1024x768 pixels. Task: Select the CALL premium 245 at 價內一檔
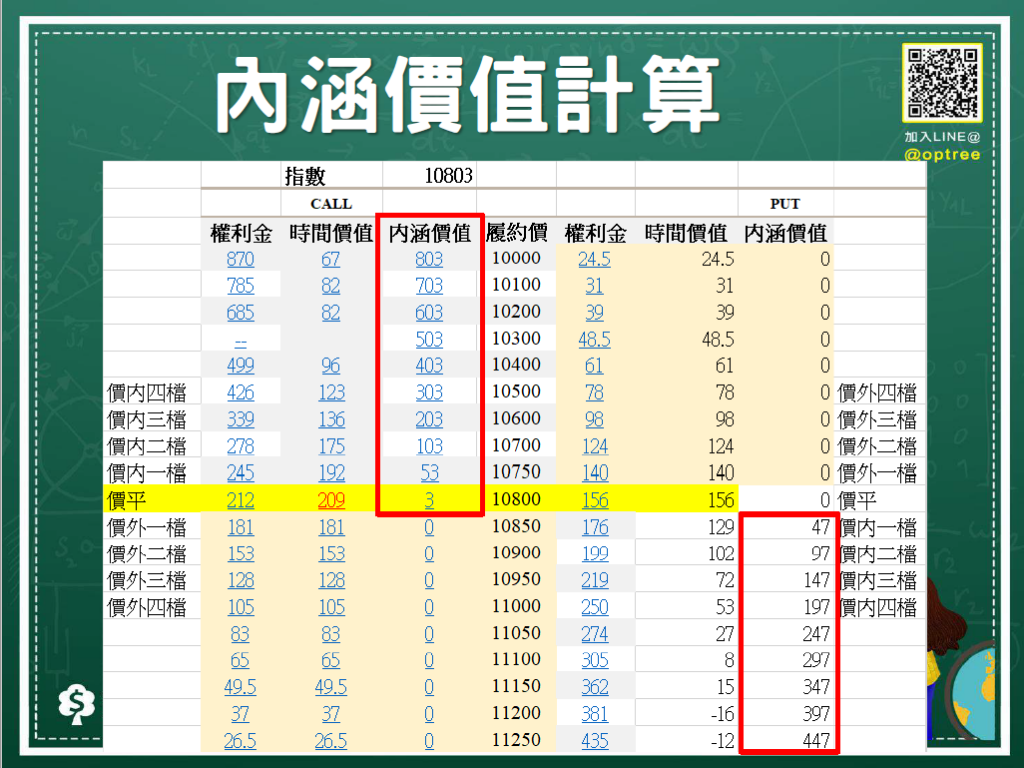(240, 472)
